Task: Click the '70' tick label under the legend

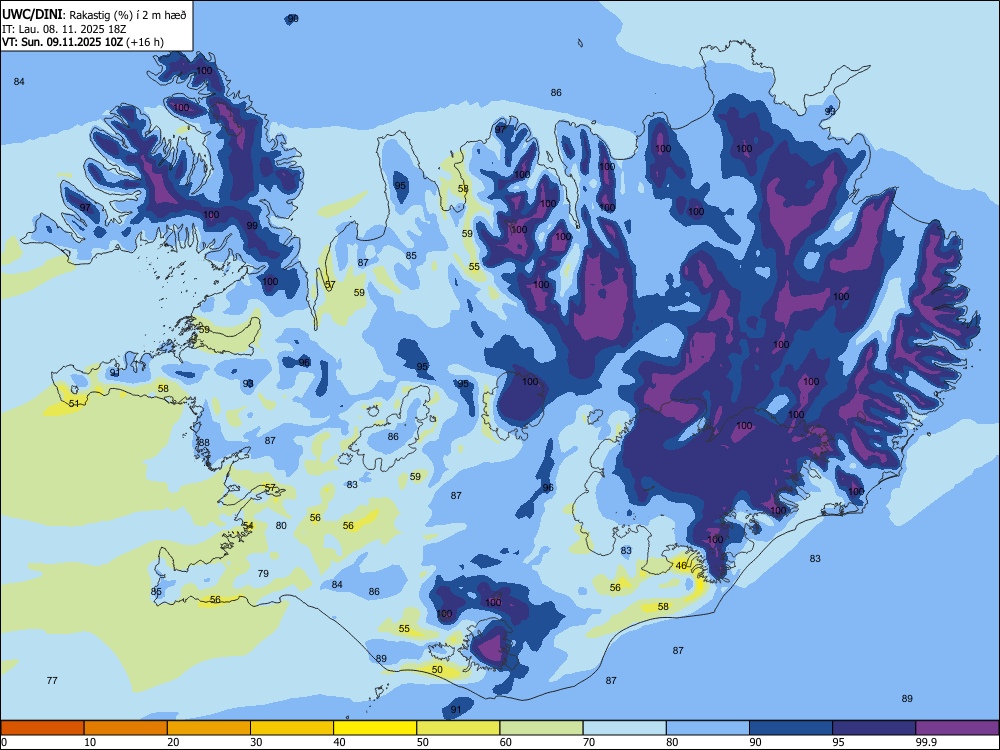Action: pos(589,742)
